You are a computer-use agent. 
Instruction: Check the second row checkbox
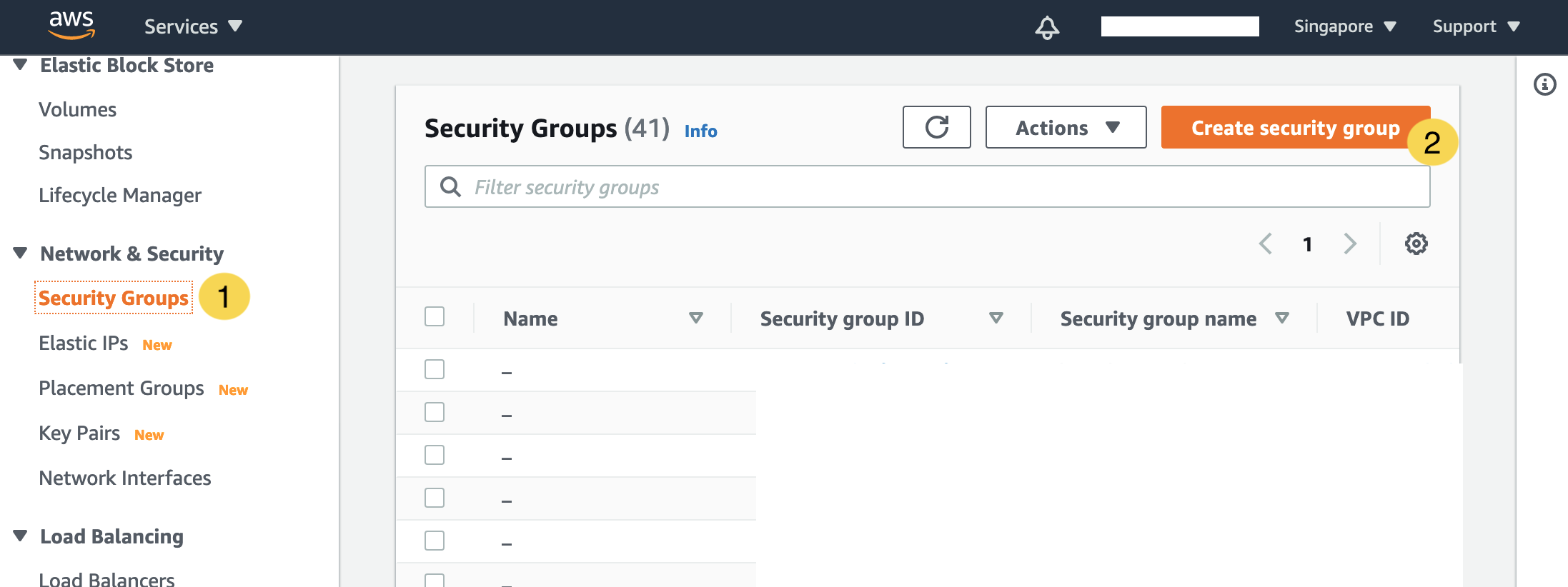pos(435,412)
